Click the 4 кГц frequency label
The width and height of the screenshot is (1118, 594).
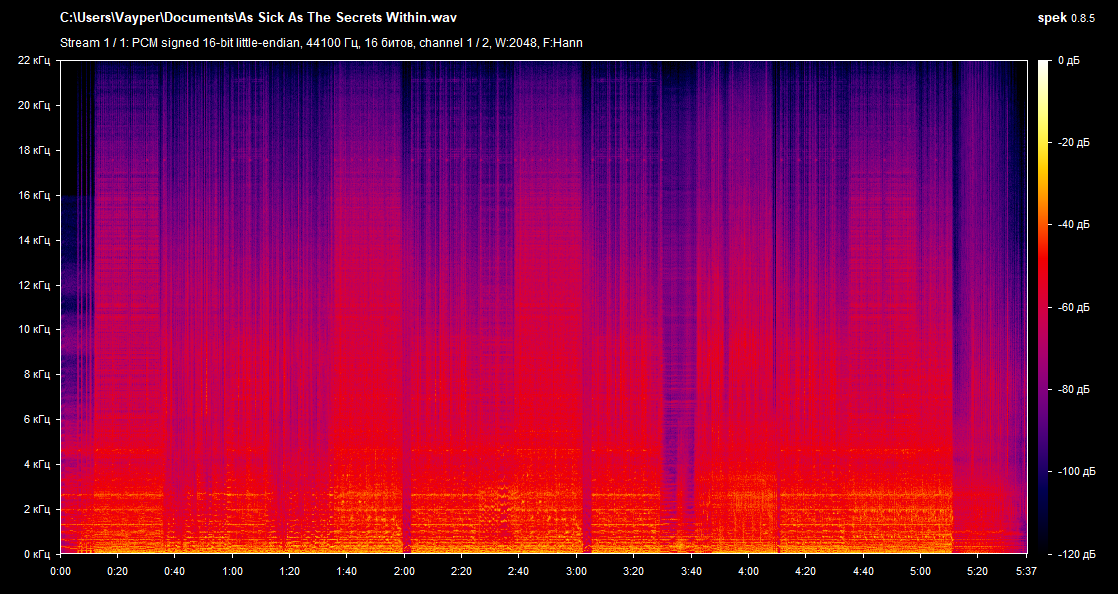point(36,464)
